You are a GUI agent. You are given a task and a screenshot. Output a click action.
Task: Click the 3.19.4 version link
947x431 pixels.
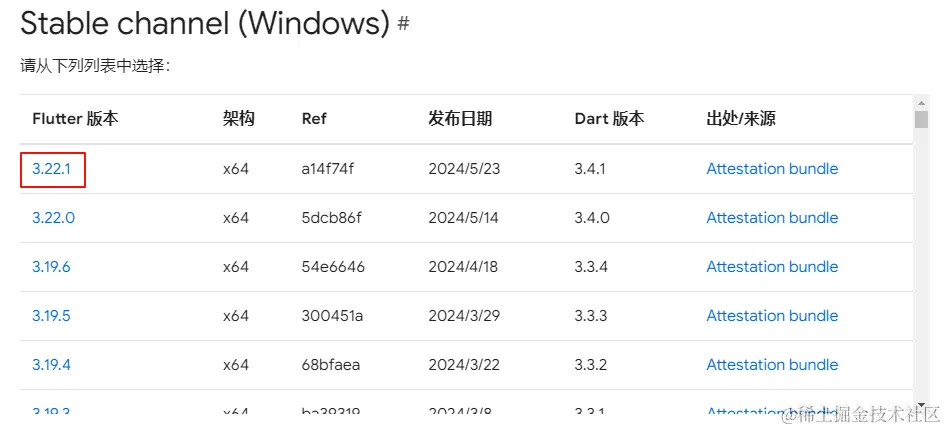tap(52, 365)
